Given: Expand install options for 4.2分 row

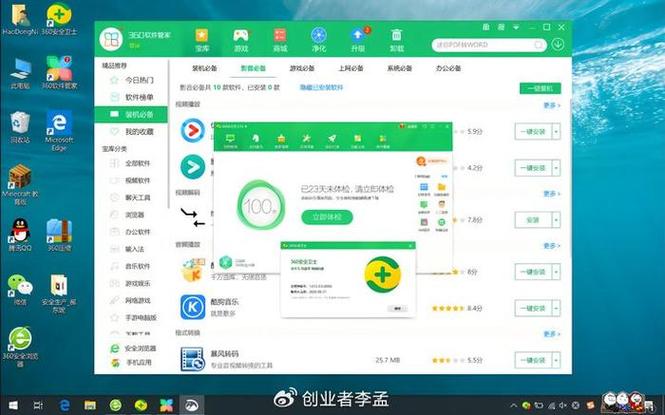Looking at the screenshot, I should coord(556,168).
